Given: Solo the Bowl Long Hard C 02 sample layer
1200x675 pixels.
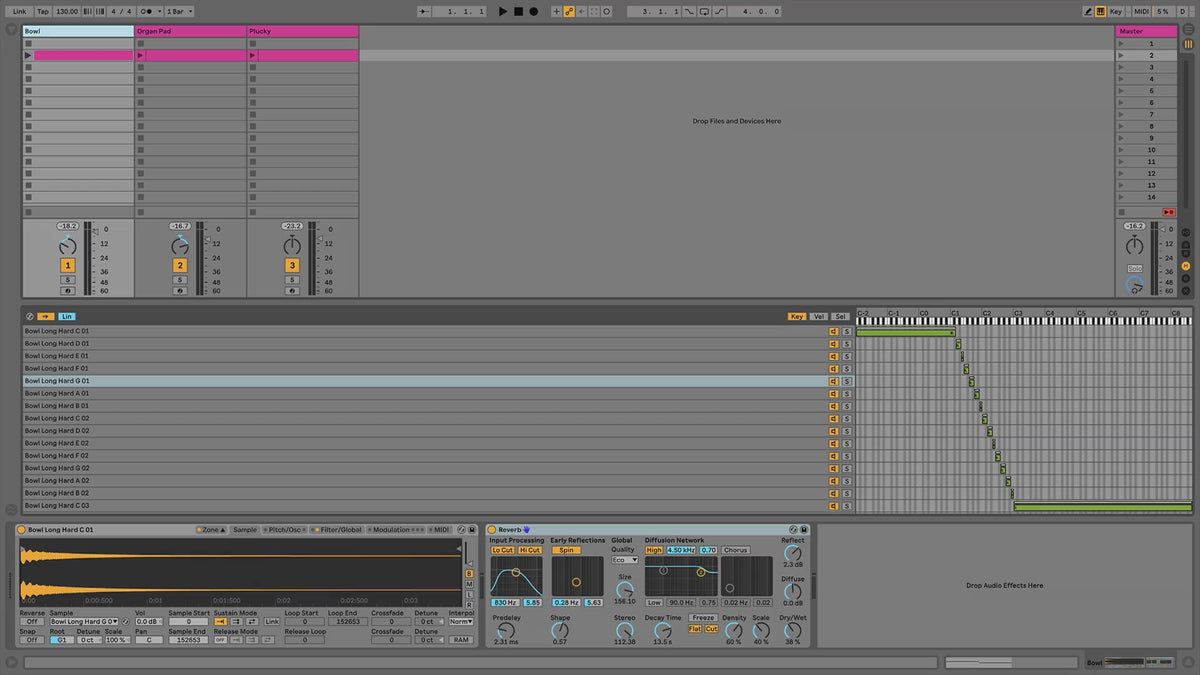Looking at the screenshot, I should tap(846, 418).
